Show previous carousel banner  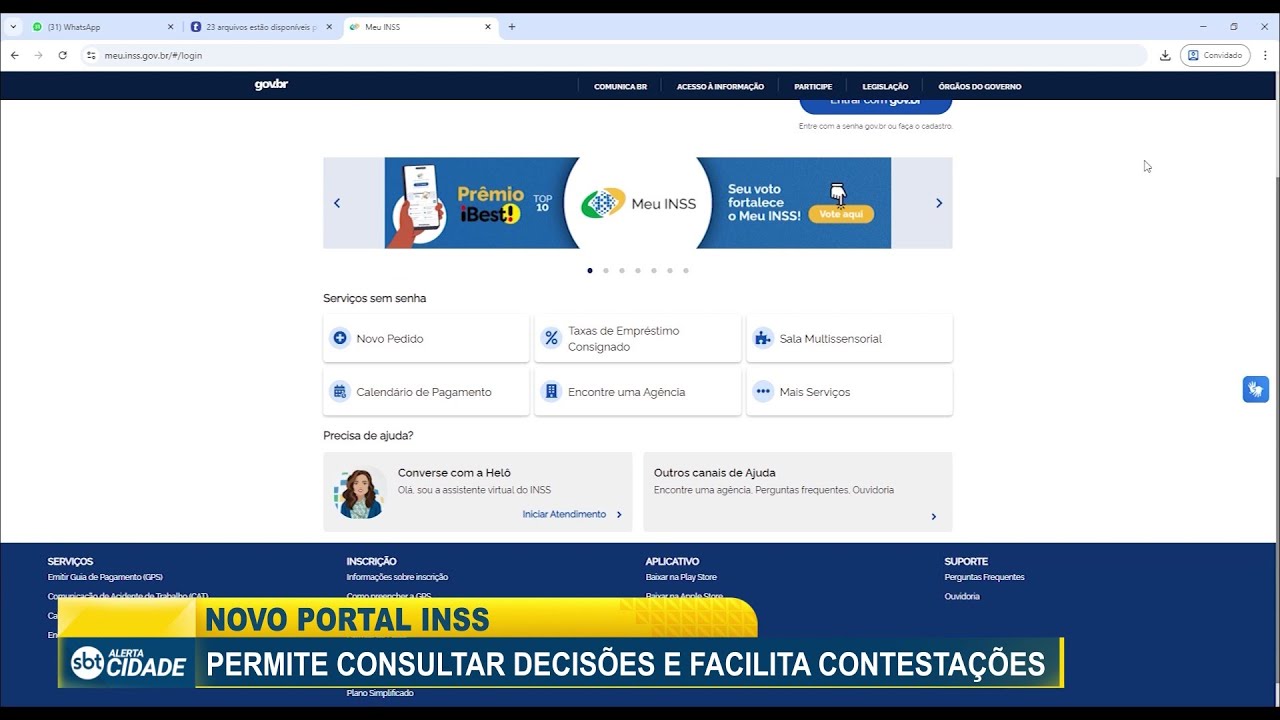click(337, 203)
